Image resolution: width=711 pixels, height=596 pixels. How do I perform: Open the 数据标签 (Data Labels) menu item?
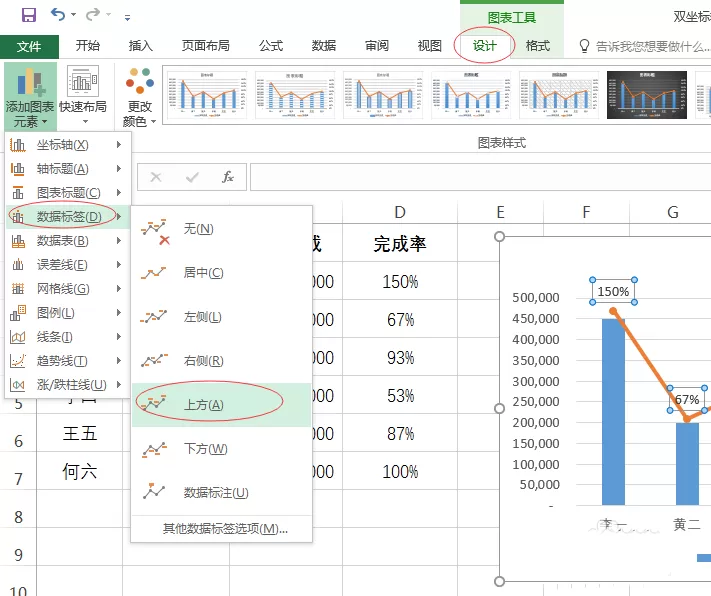click(x=67, y=217)
